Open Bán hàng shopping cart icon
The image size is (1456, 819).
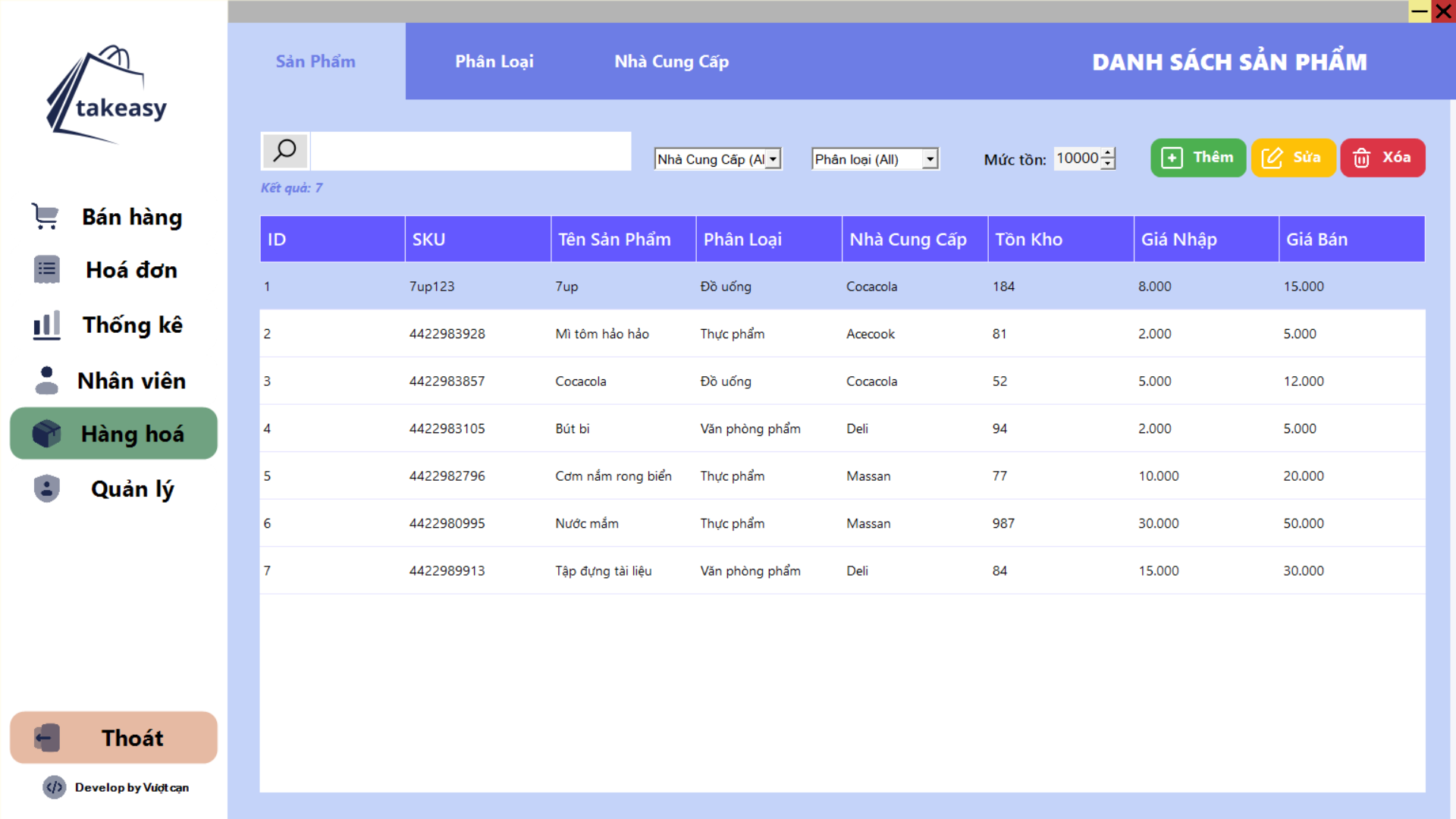point(45,217)
